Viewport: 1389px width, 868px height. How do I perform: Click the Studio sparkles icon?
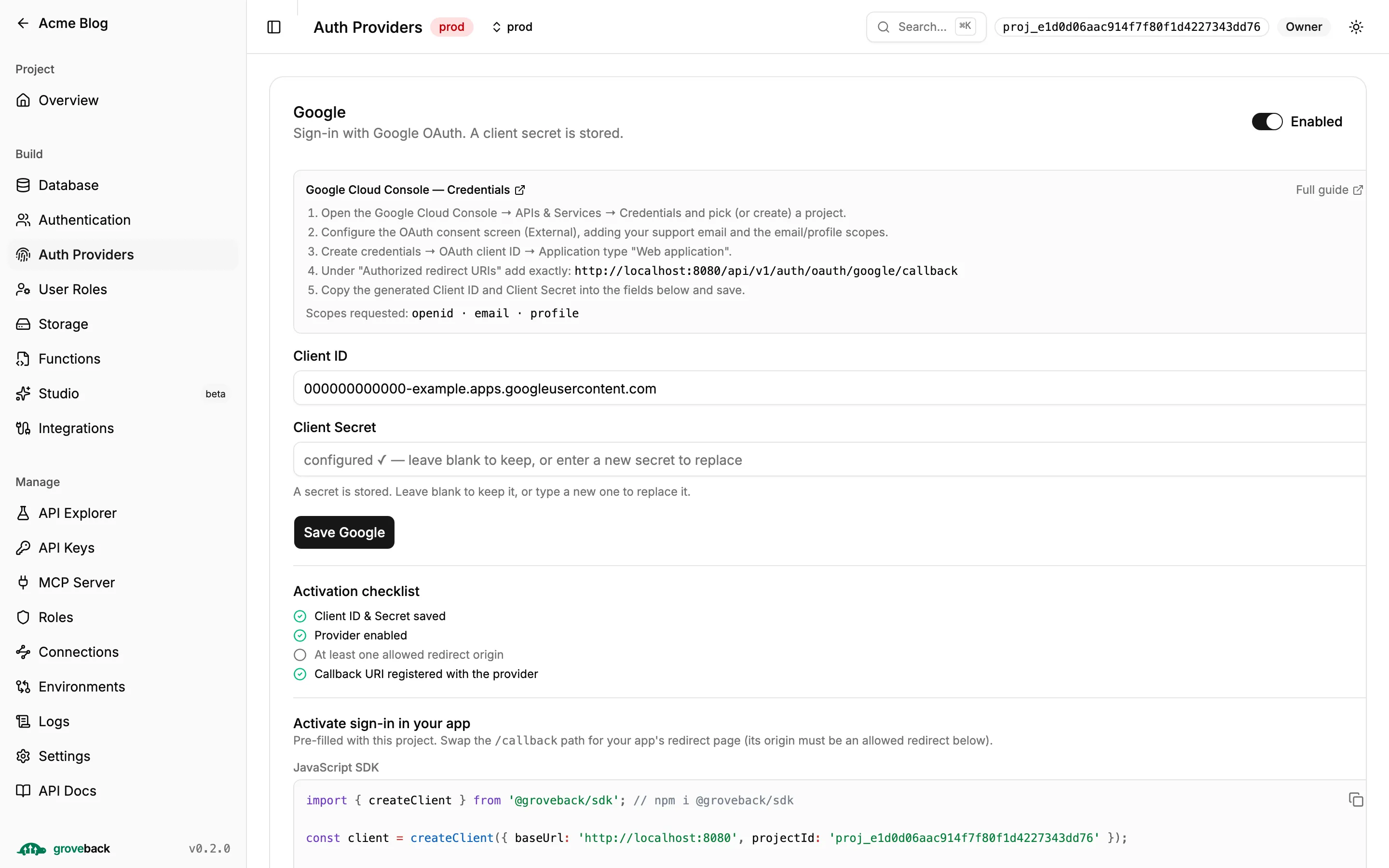pos(23,394)
